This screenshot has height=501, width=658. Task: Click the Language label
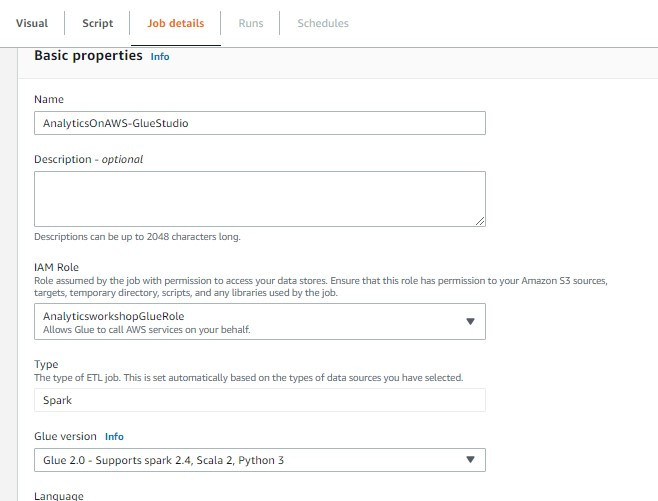[x=60, y=495]
